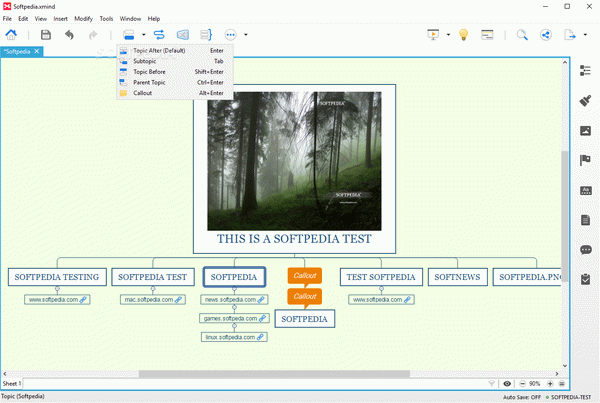
Task: Open the games.softpedia.com hyperlink icon
Action: pos(262,318)
